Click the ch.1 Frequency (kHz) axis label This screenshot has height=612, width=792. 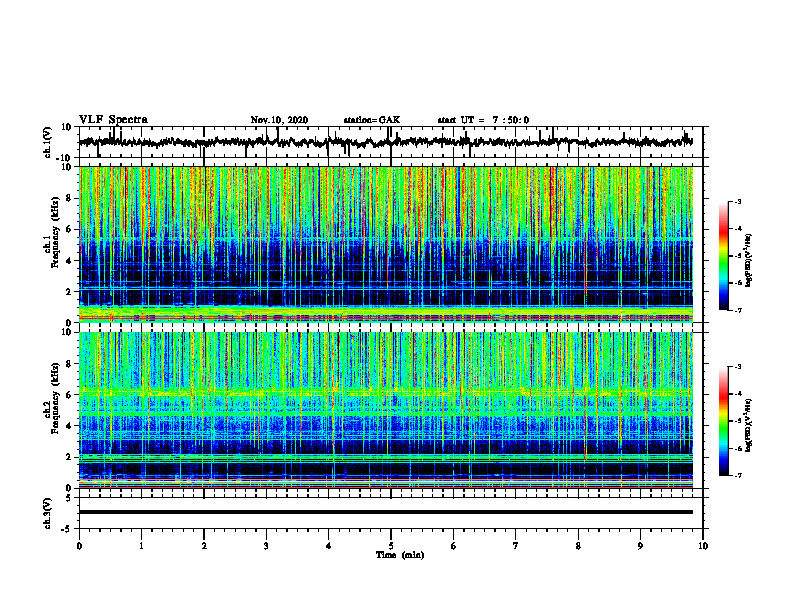coord(52,231)
